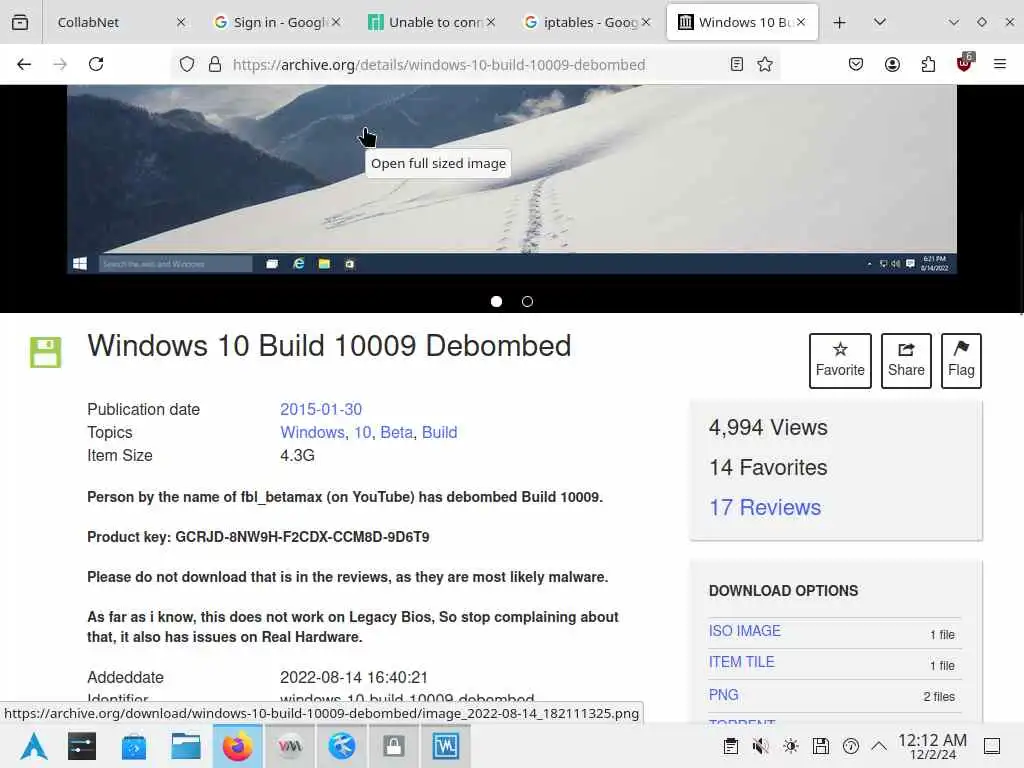Expand hidden system tray icons arrow
This screenshot has height=768, width=1024.
click(x=879, y=746)
